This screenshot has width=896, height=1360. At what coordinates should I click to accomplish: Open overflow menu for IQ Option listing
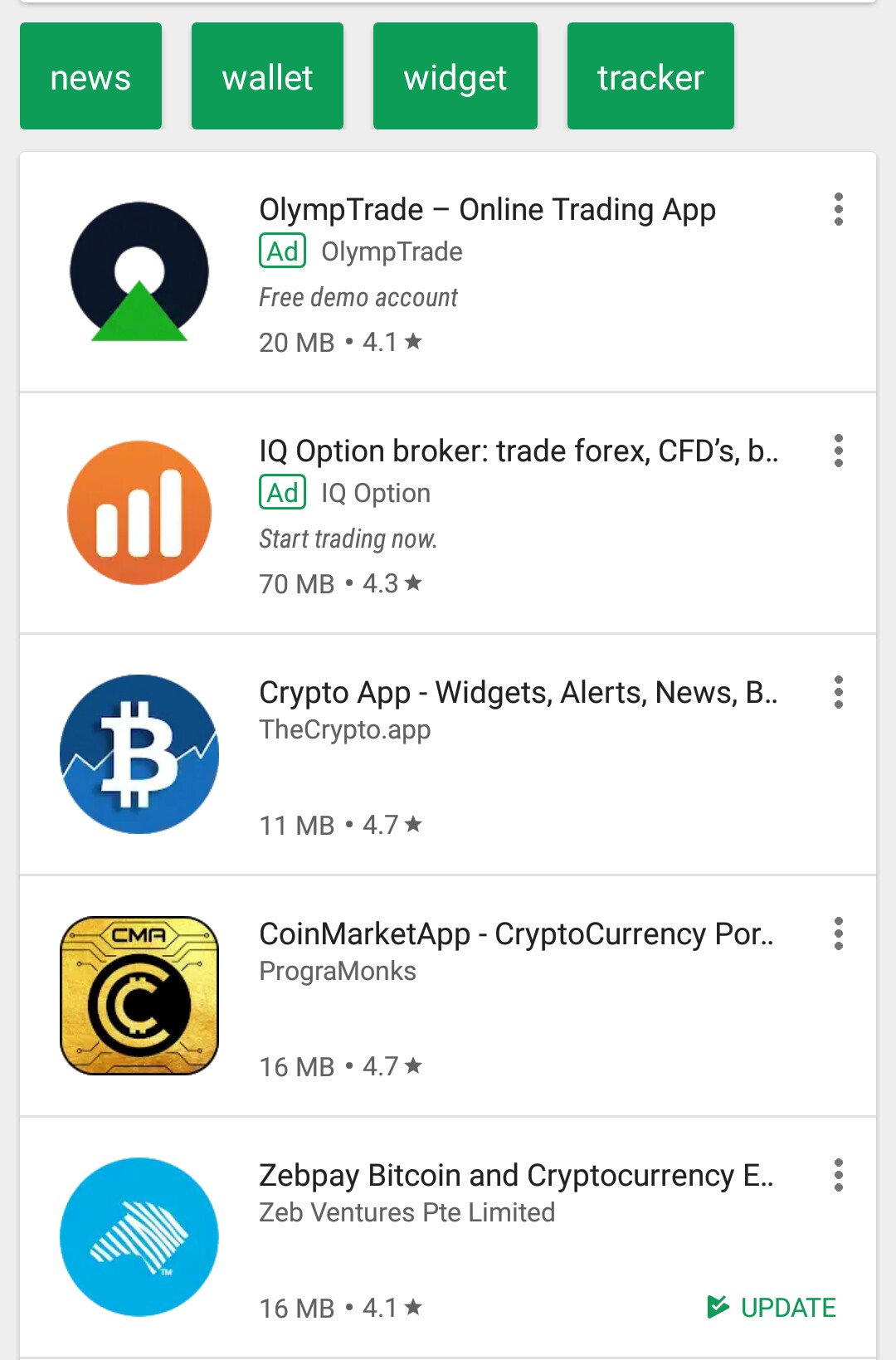tap(839, 451)
